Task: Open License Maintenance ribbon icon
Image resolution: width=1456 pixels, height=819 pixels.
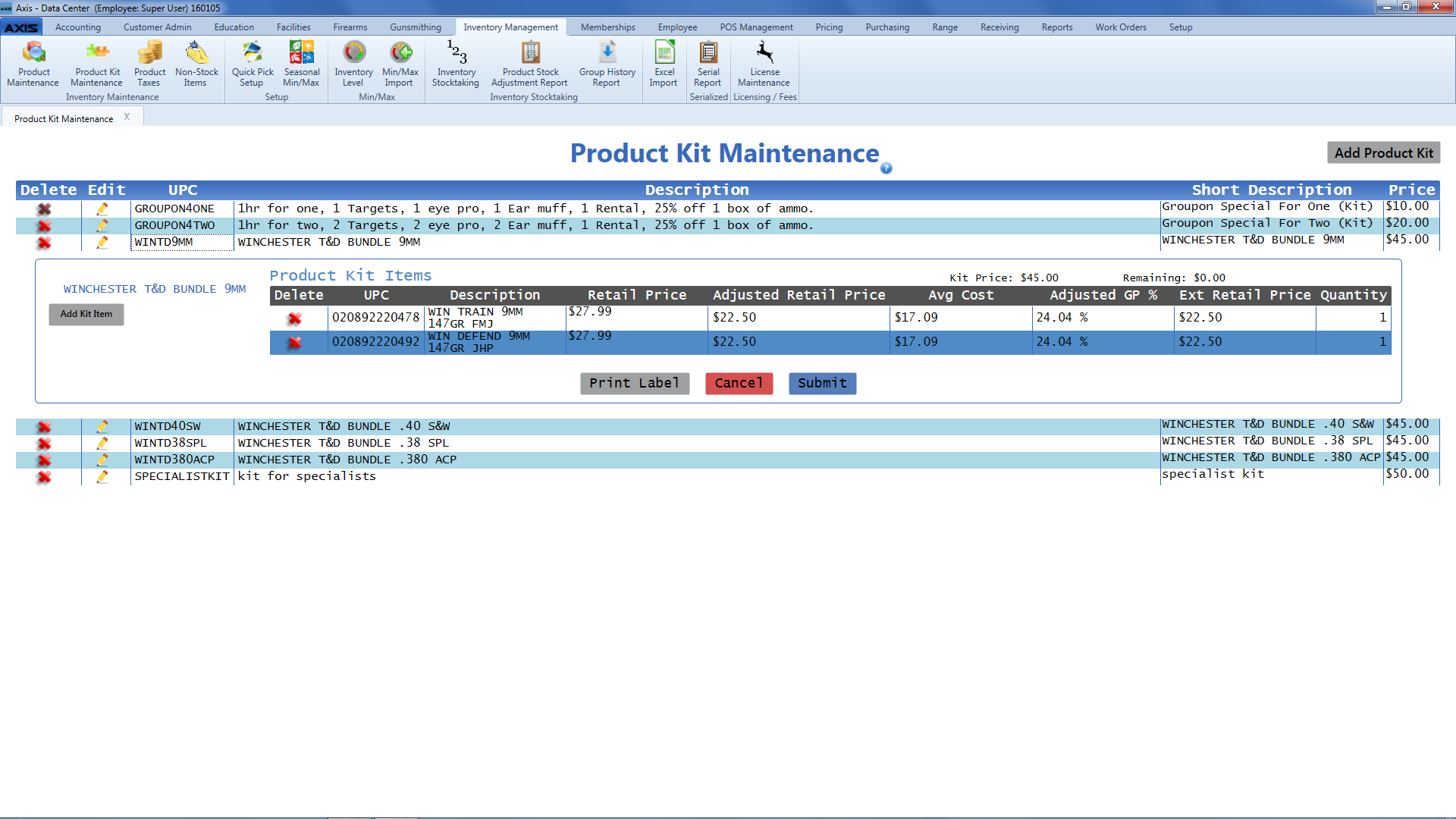Action: coord(764,64)
